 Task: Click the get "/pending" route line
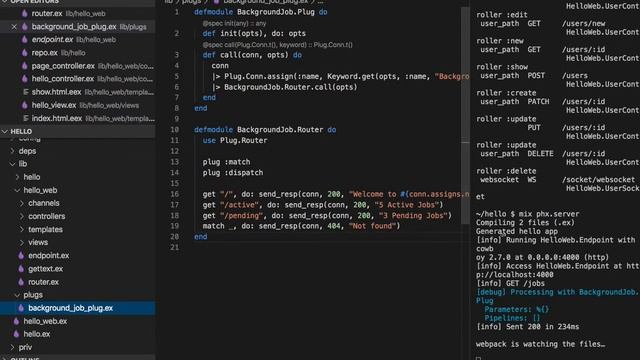point(327,216)
